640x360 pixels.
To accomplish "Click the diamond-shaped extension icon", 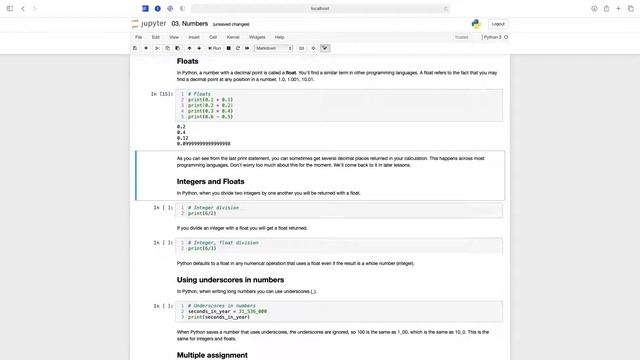I will tap(170, 8).
